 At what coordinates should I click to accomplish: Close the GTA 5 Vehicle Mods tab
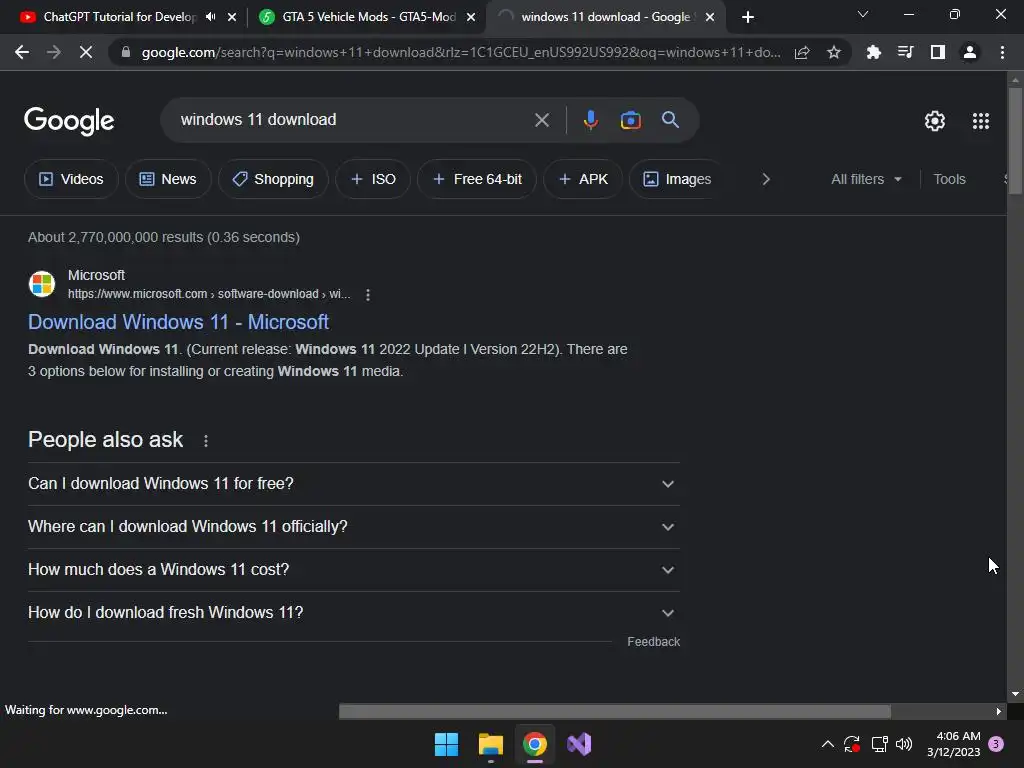click(471, 17)
